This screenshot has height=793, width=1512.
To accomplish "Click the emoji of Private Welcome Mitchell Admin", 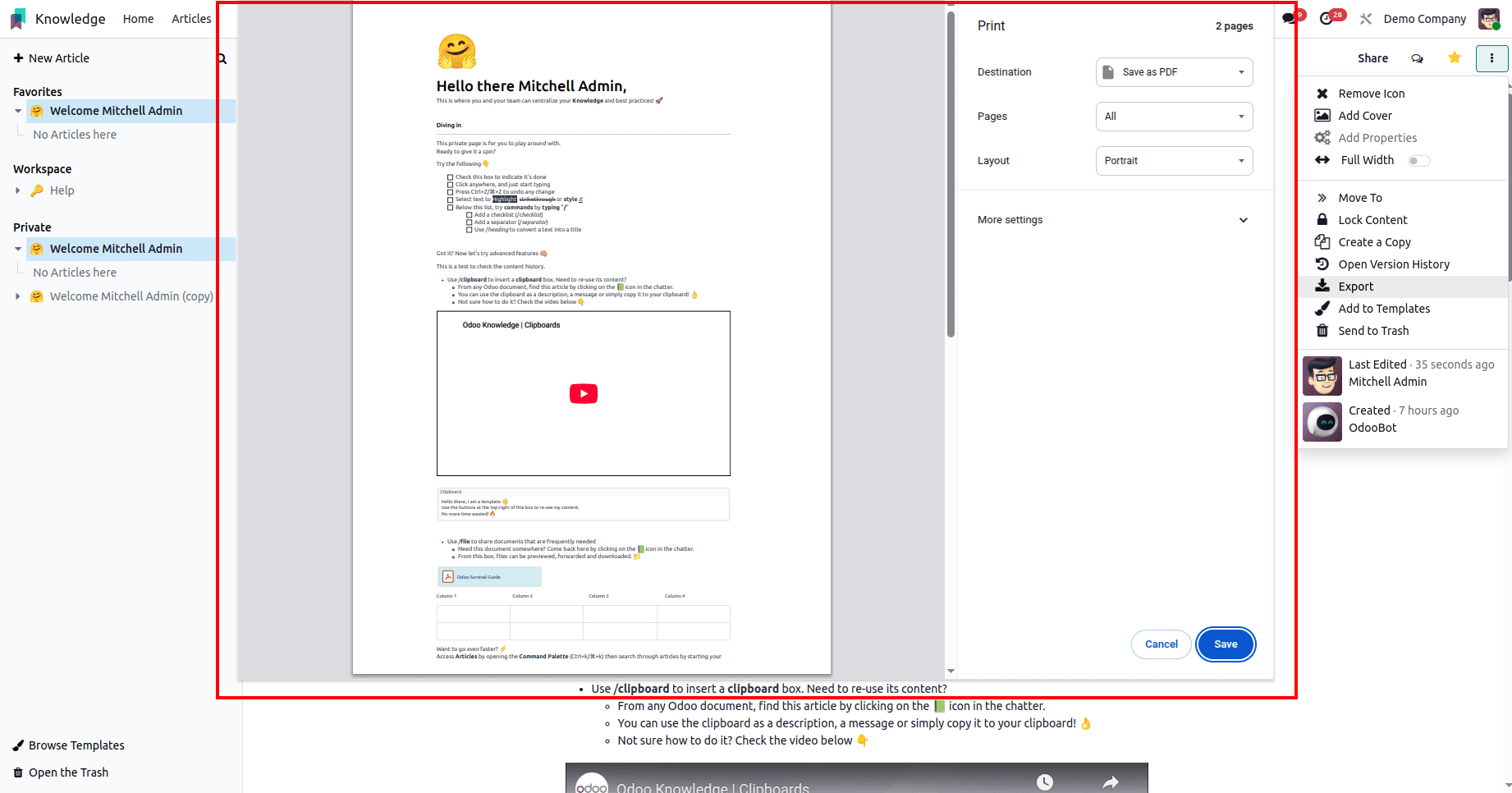I will tap(37, 249).
